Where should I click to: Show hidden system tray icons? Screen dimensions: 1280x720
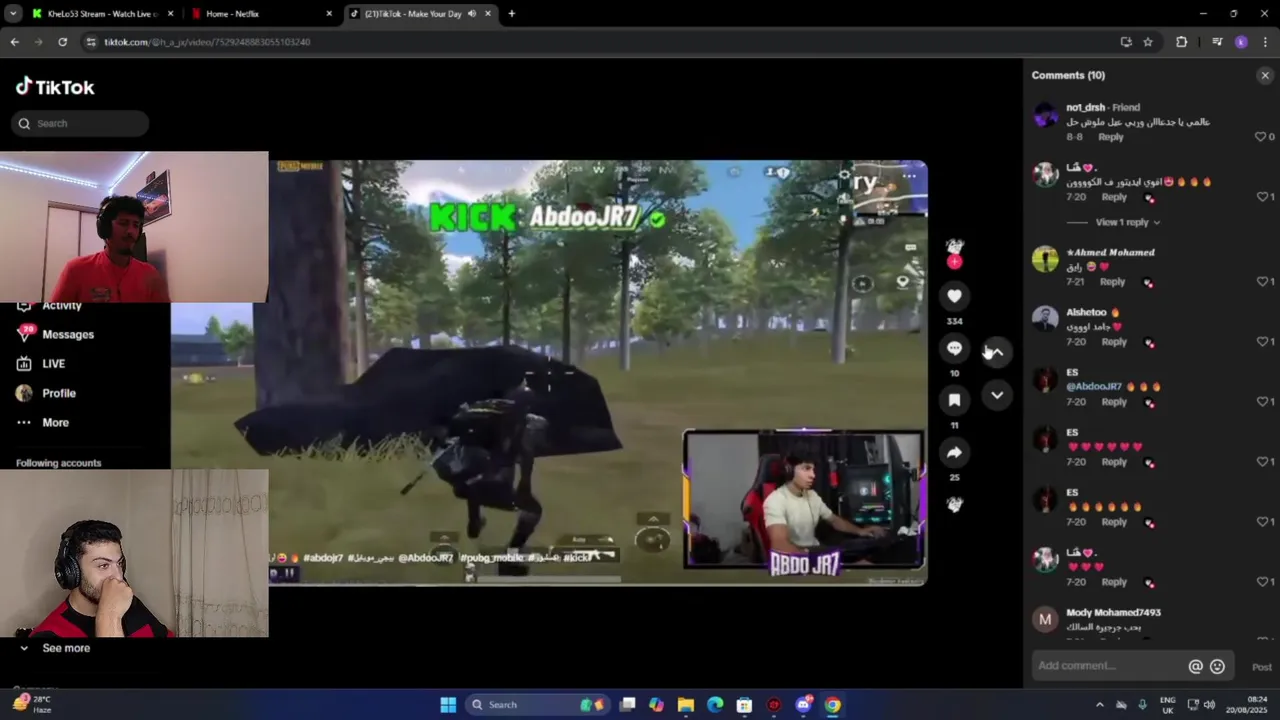coord(1099,705)
